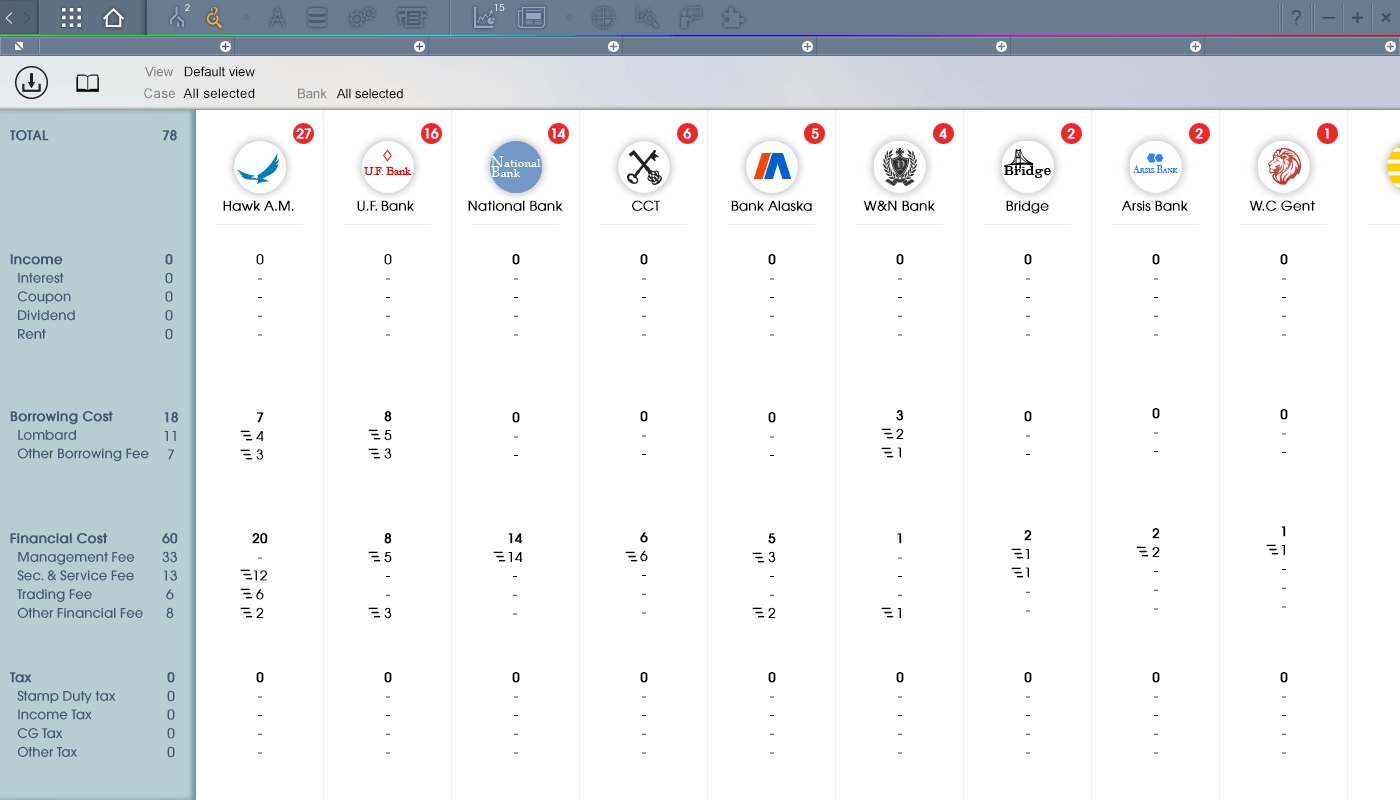The image size is (1400, 800).
Task: Open the newspaper report icon
Action: [x=531, y=17]
